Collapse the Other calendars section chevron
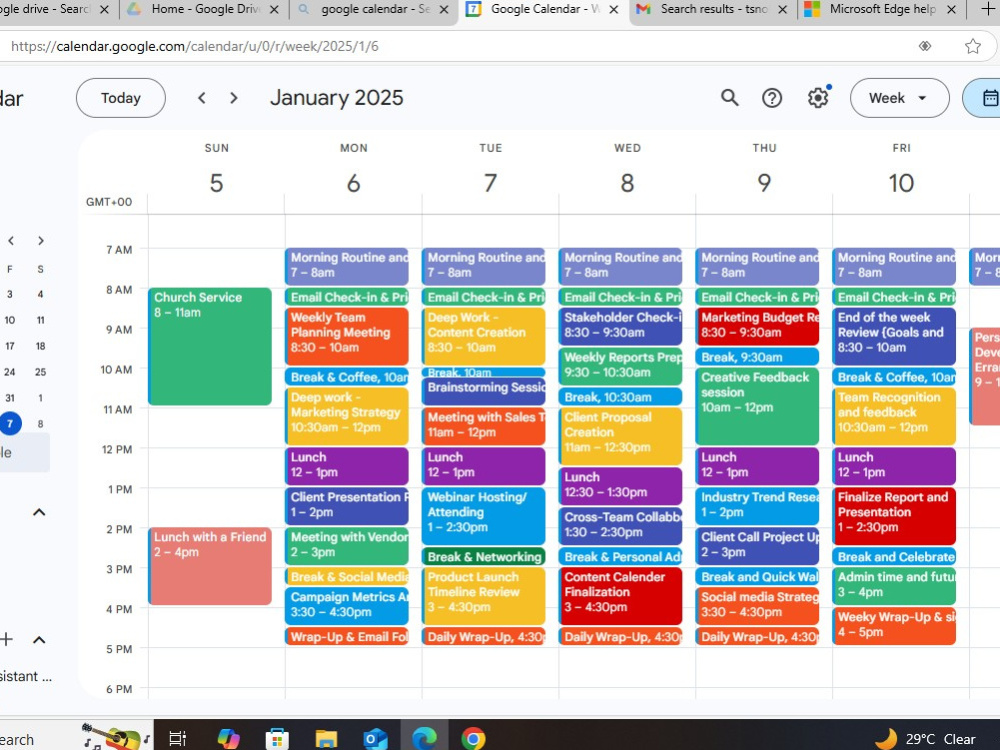Screen dimensions: 1000x750 click(x=39, y=639)
